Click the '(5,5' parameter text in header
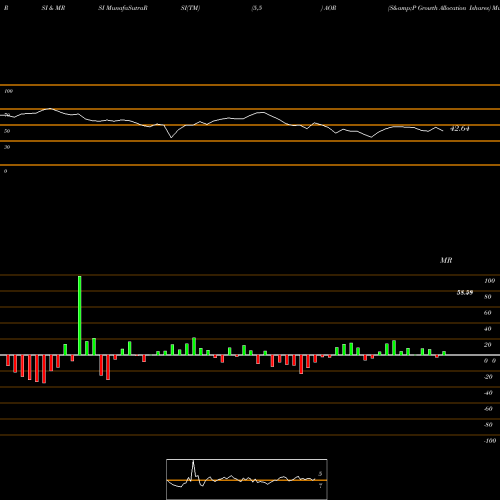The image size is (500, 500). point(257,8)
